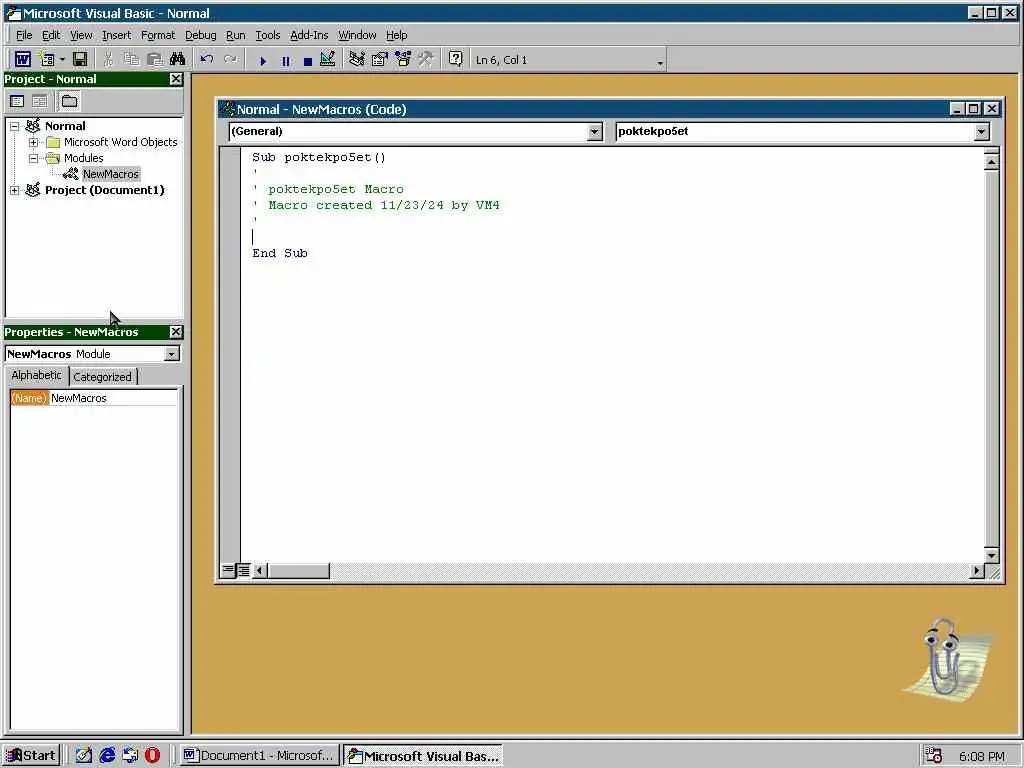Expand the Microsoft Word Objects folder
This screenshot has width=1024, height=768.
(x=33, y=142)
